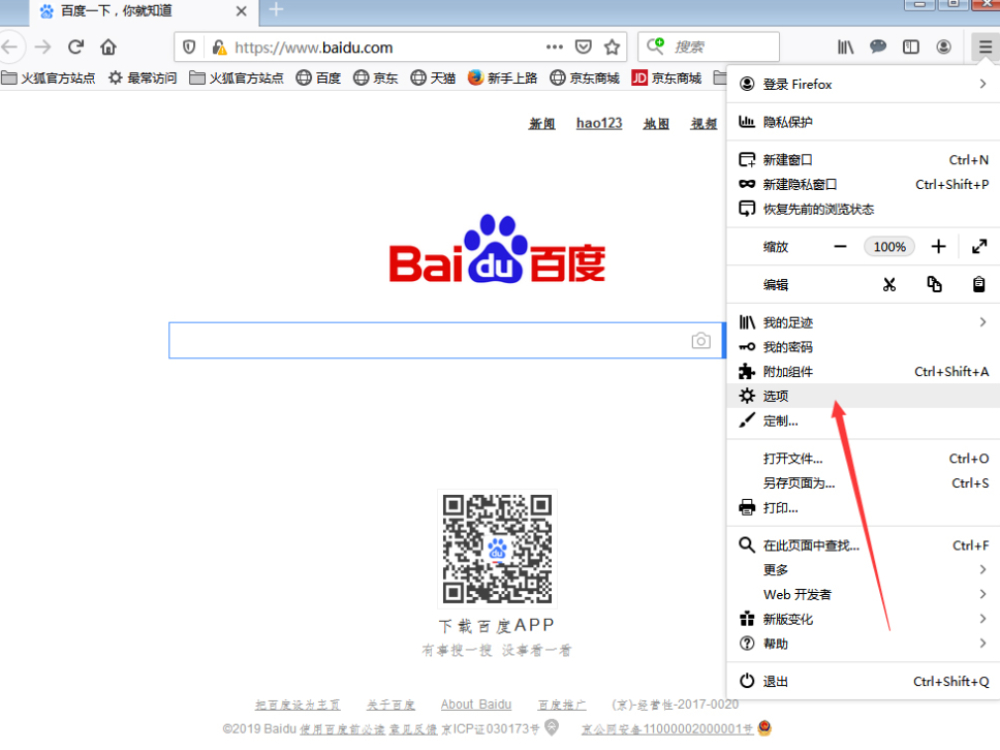Open 隐私保护 from the menu
The height and width of the screenshot is (750, 1000).
(x=864, y=122)
